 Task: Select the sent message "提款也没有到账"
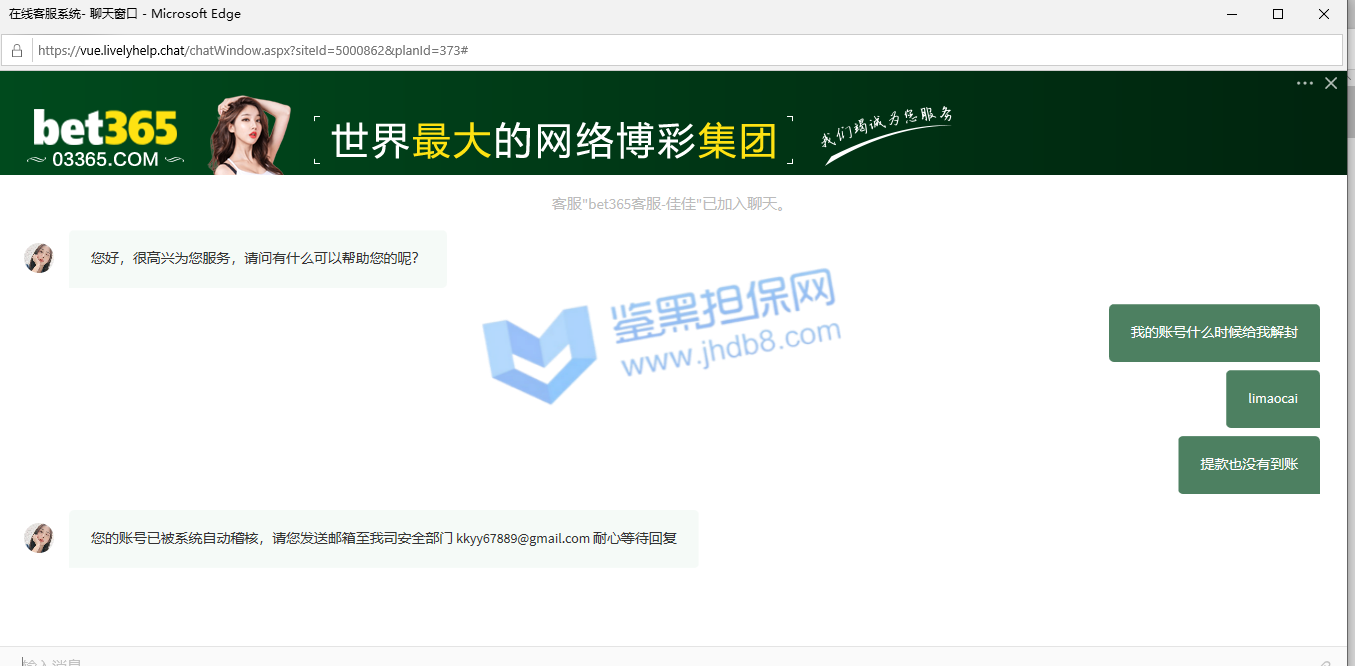click(x=1248, y=464)
